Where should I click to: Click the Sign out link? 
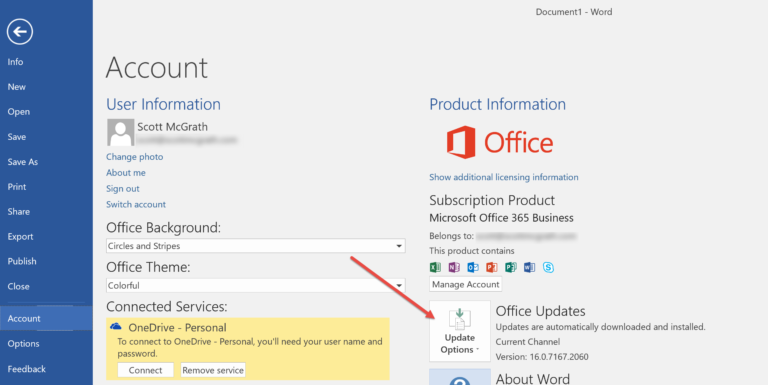pyautogui.click(x=123, y=189)
